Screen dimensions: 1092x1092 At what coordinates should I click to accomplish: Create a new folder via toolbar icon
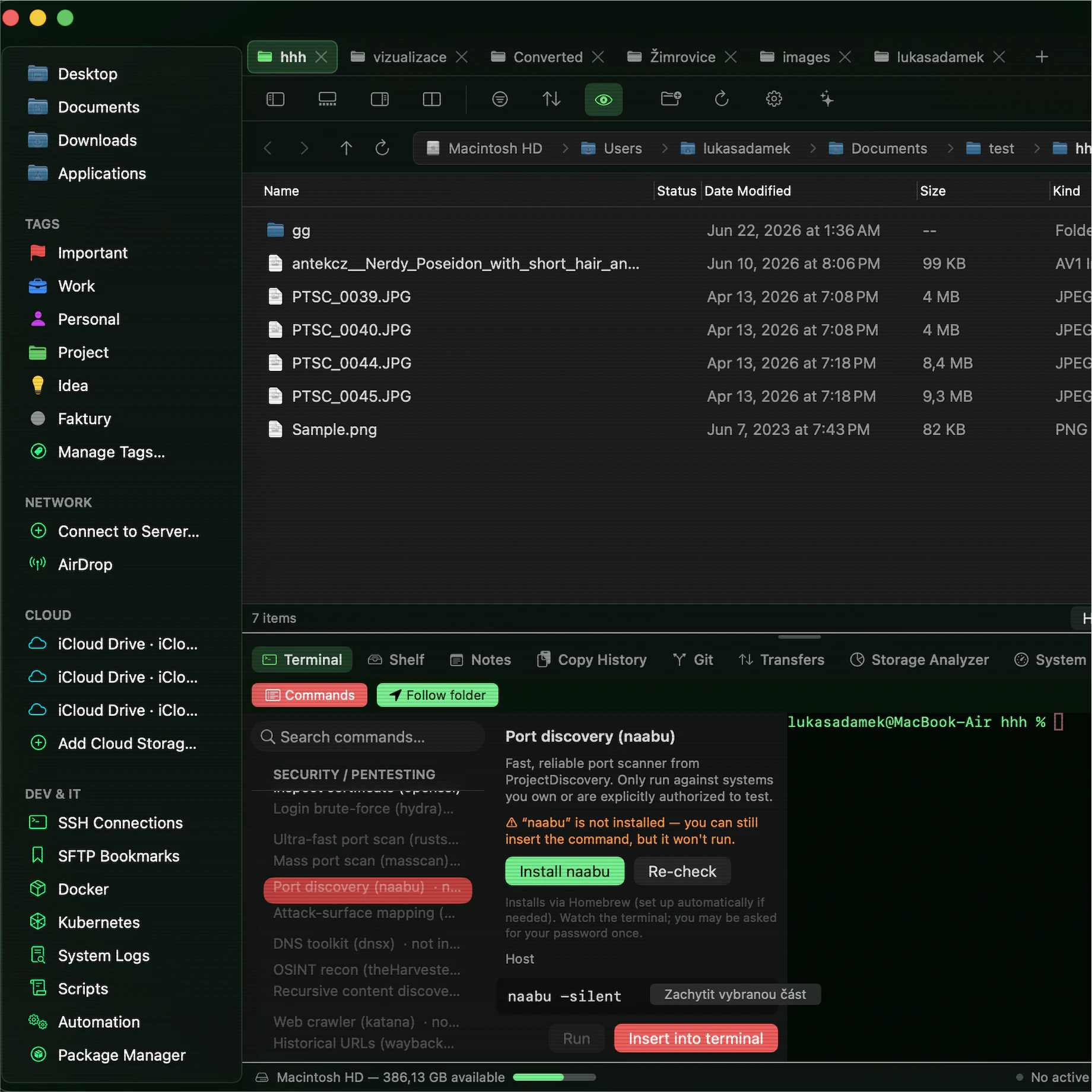coord(671,99)
